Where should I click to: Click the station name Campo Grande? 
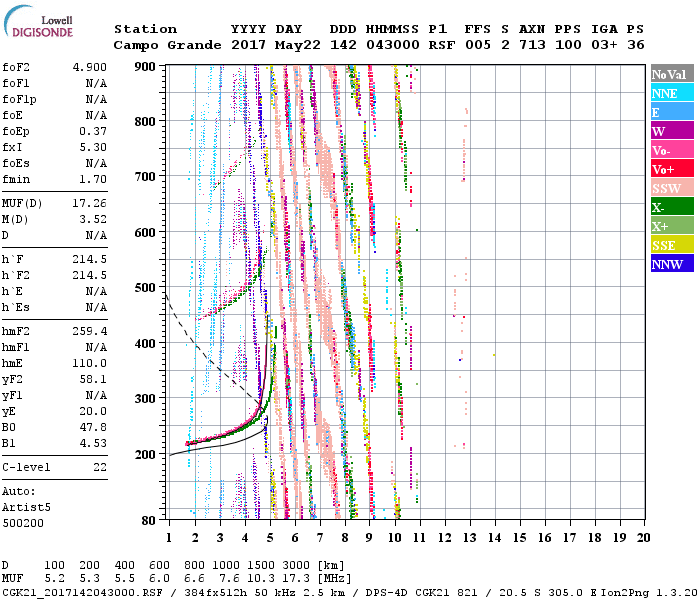[x=167, y=45]
